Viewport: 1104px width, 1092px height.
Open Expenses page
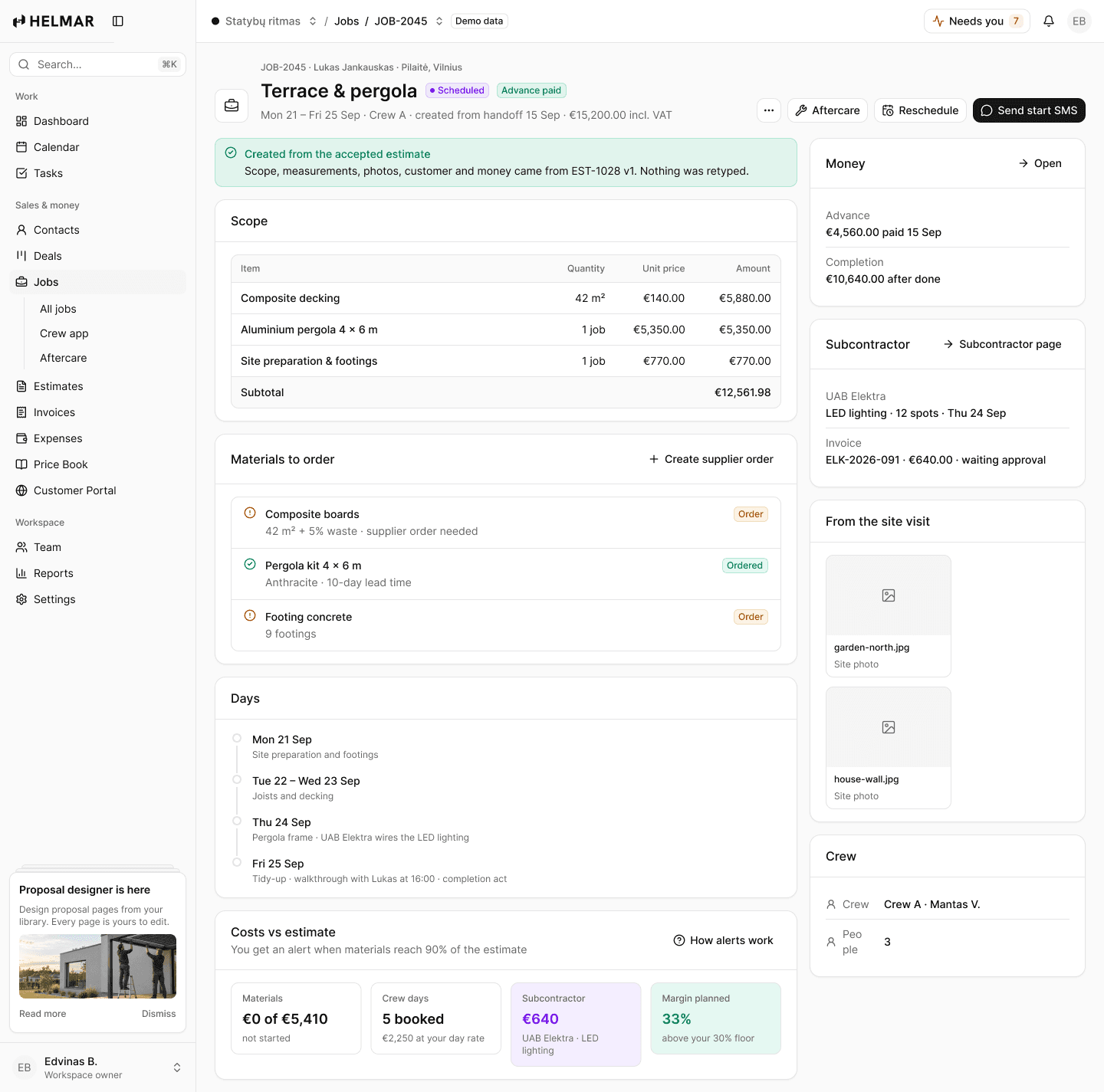97,438
